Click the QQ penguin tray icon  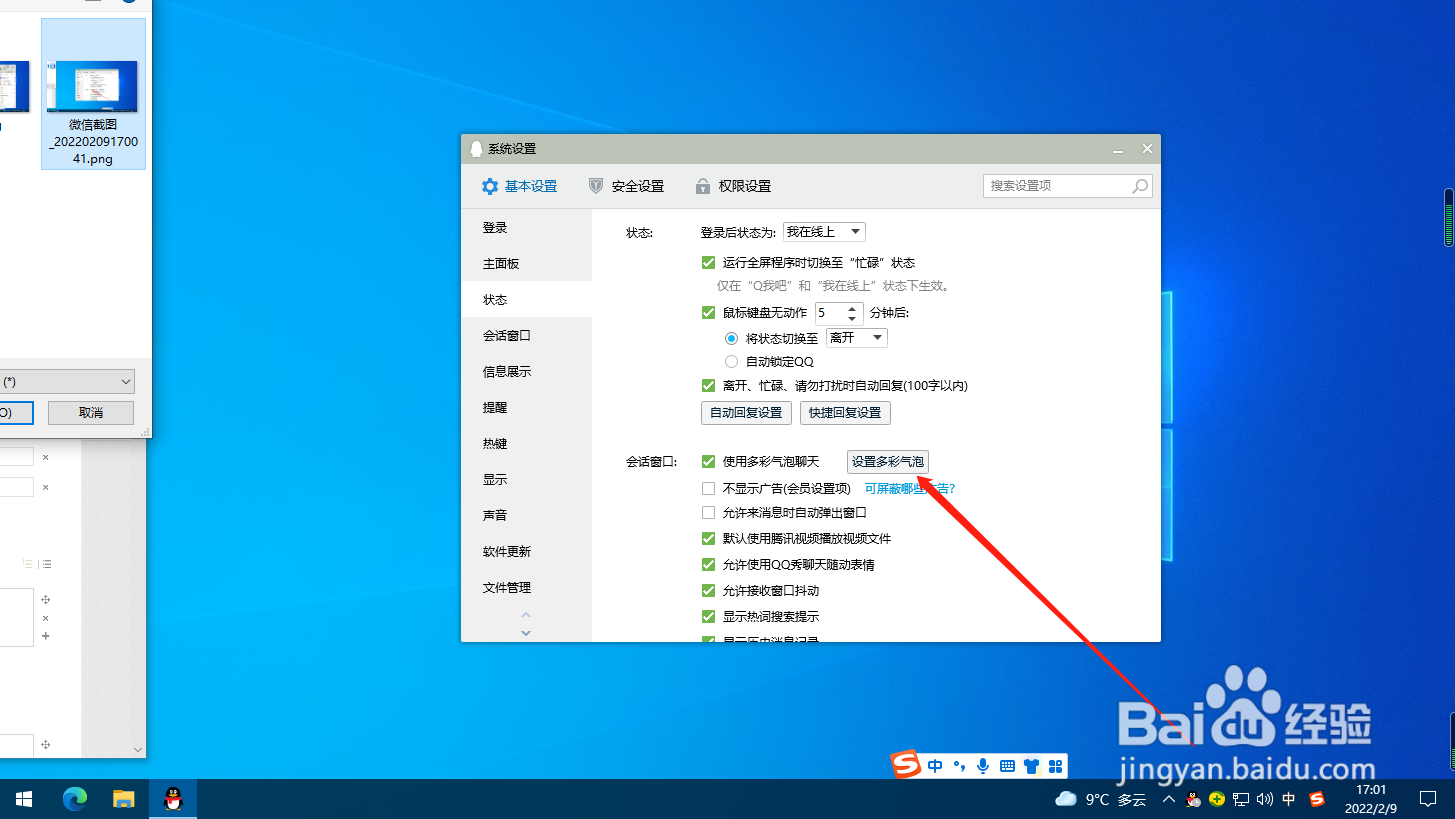tap(1193, 799)
